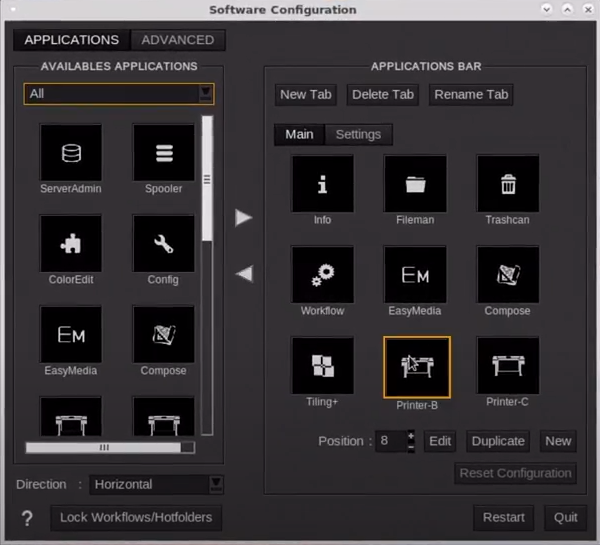The width and height of the screenshot is (600, 545).
Task: Click the Position number field
Action: (391, 441)
